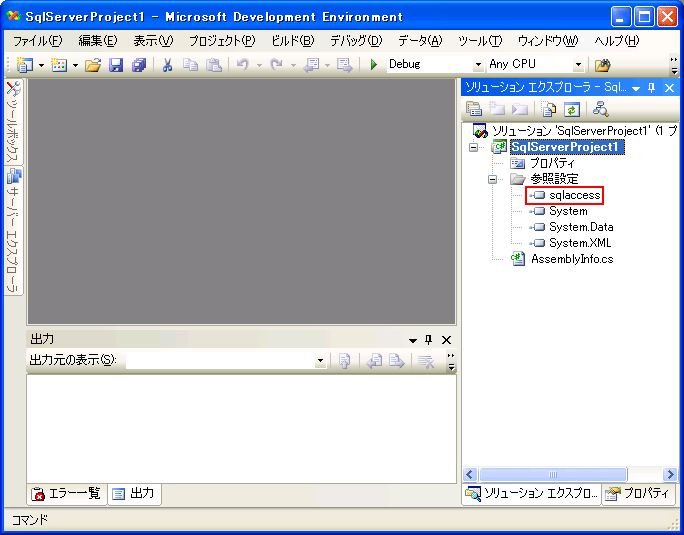Image resolution: width=684 pixels, height=535 pixels.
Task: Open the ウィンドウ(W) menu
Action: click(x=548, y=41)
